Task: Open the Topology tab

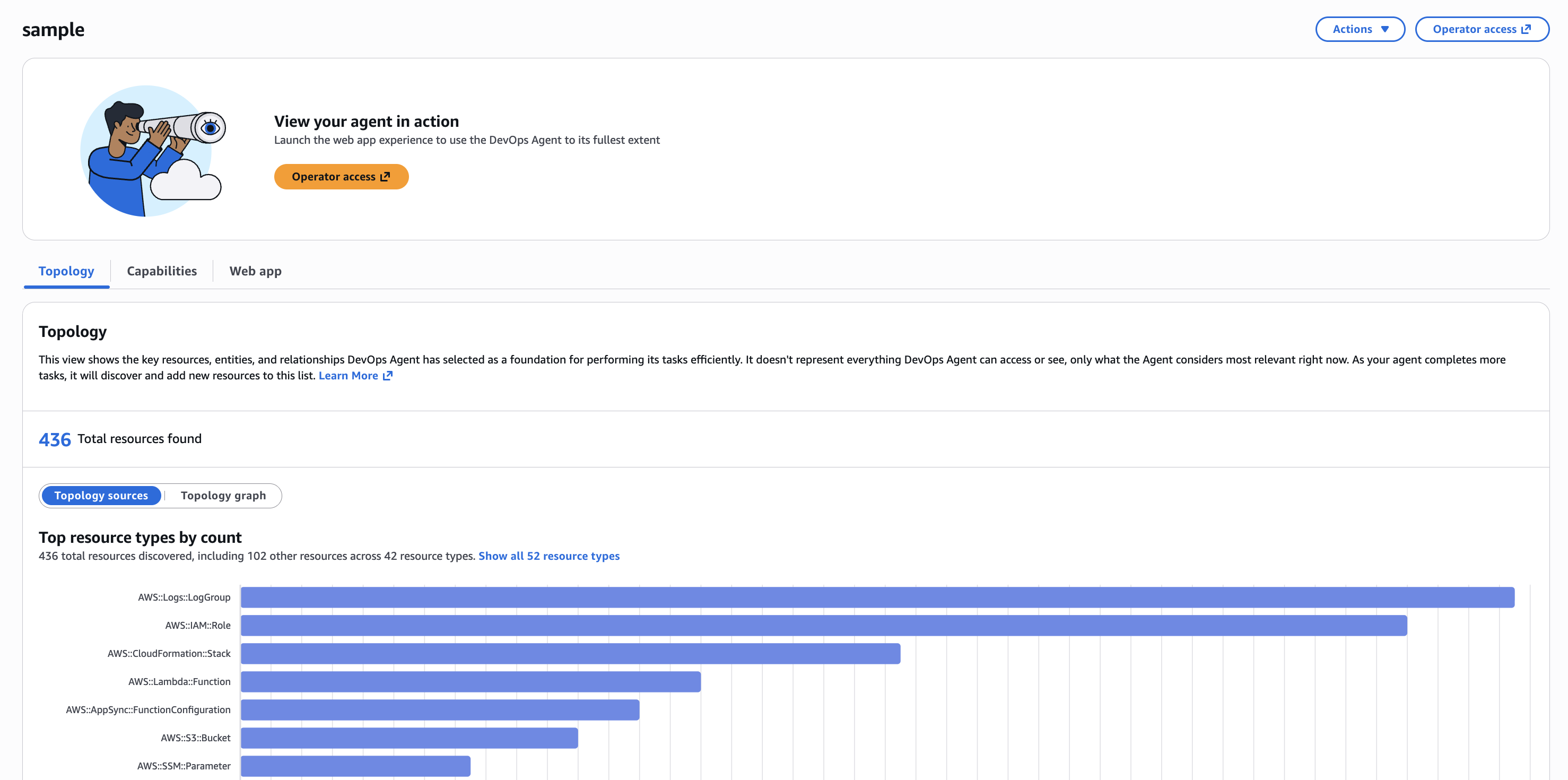Action: 66,271
